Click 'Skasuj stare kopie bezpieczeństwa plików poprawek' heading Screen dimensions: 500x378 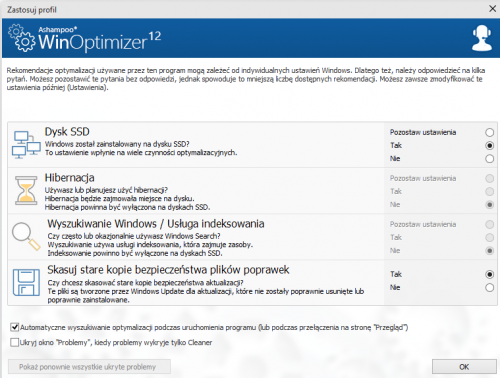click(168, 270)
